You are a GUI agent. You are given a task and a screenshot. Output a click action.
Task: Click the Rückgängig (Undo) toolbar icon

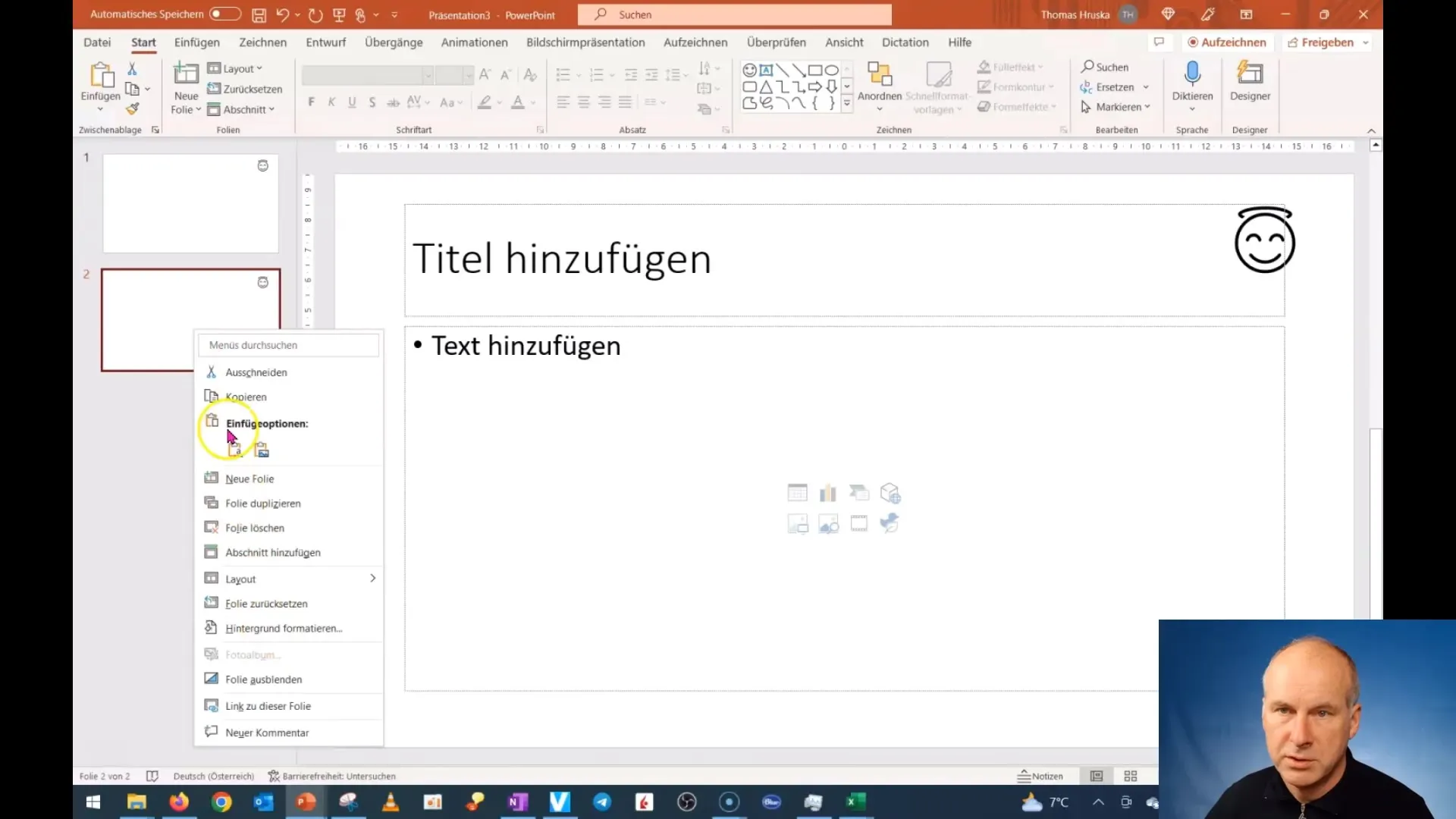click(x=283, y=14)
